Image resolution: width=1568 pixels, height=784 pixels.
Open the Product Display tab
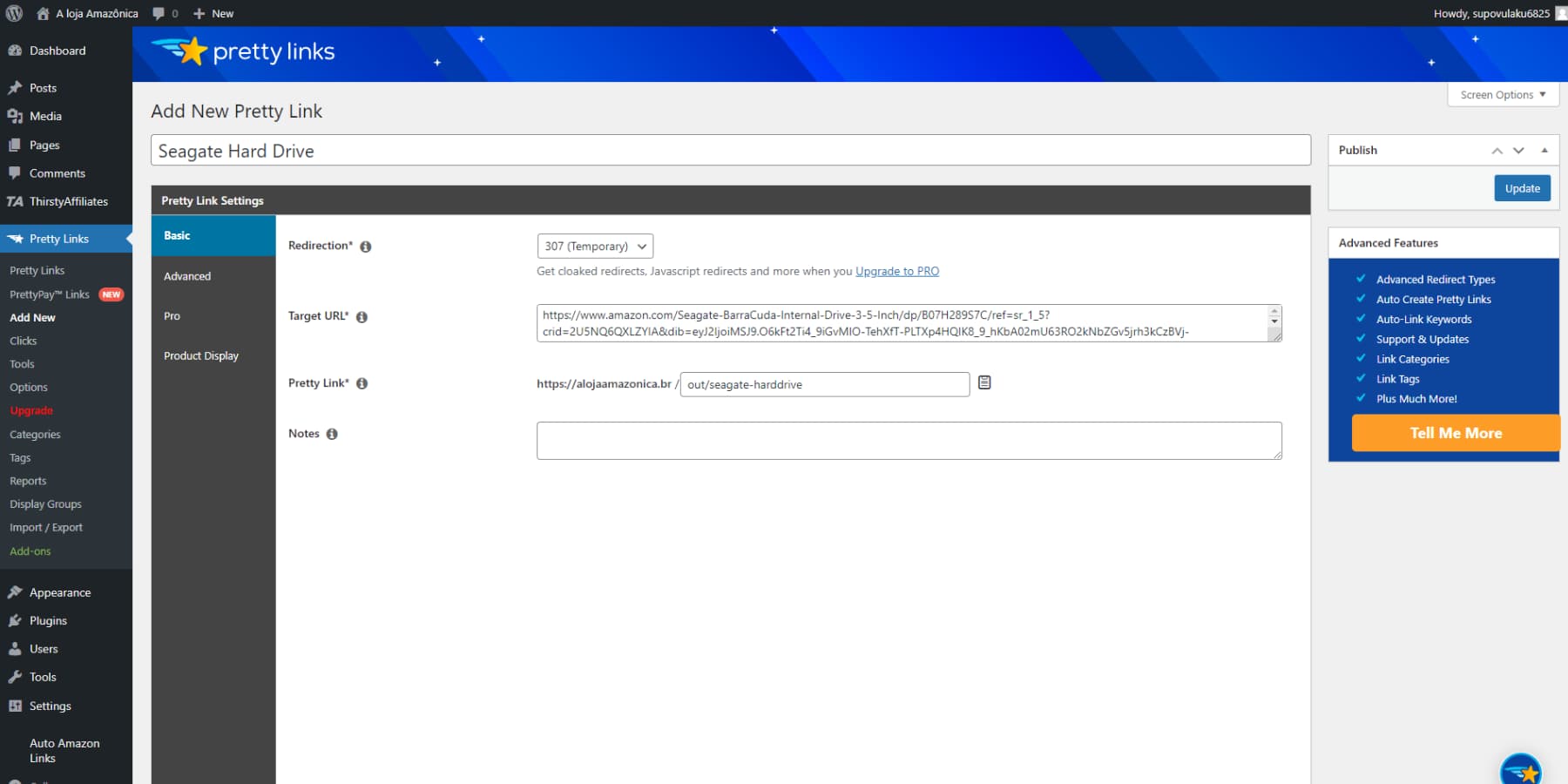click(200, 355)
